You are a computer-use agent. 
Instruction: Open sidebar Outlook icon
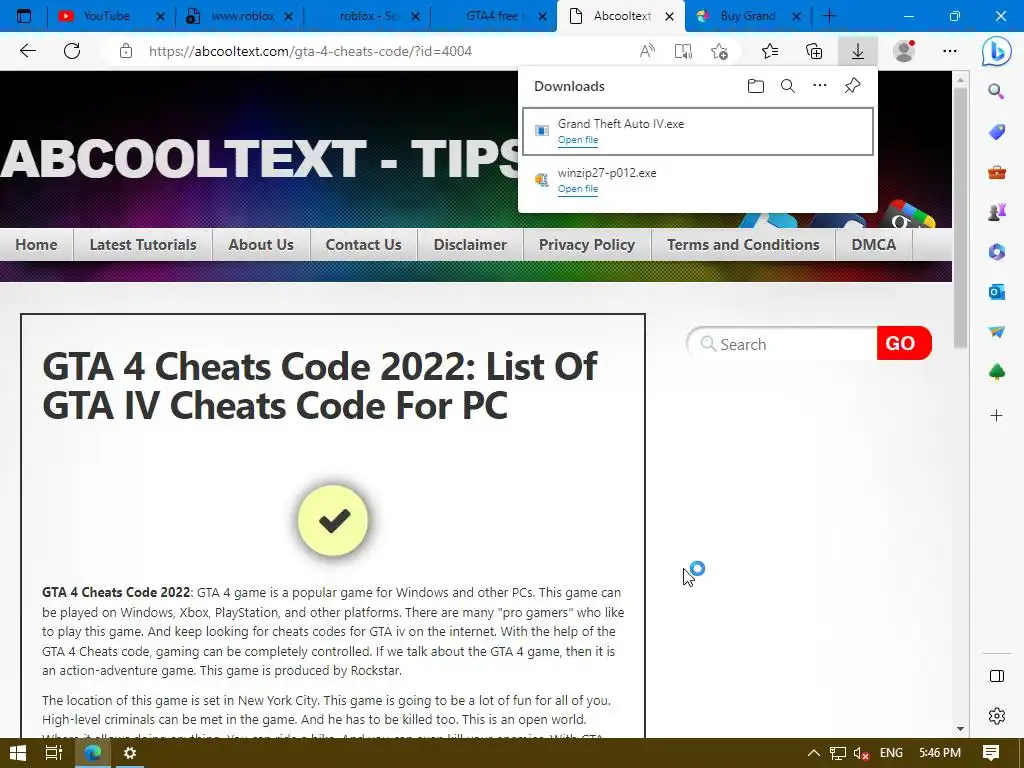(x=997, y=292)
